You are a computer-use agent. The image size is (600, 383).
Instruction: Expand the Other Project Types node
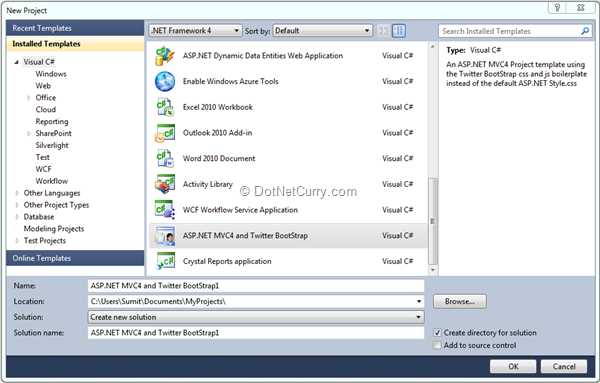17,205
